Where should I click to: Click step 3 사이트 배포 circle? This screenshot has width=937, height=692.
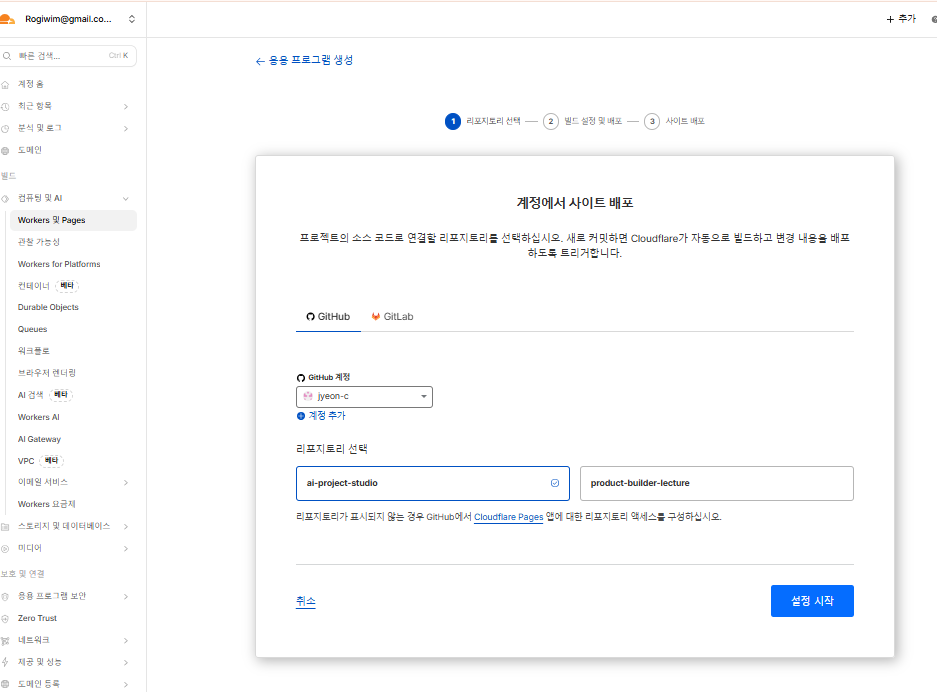click(x=652, y=121)
